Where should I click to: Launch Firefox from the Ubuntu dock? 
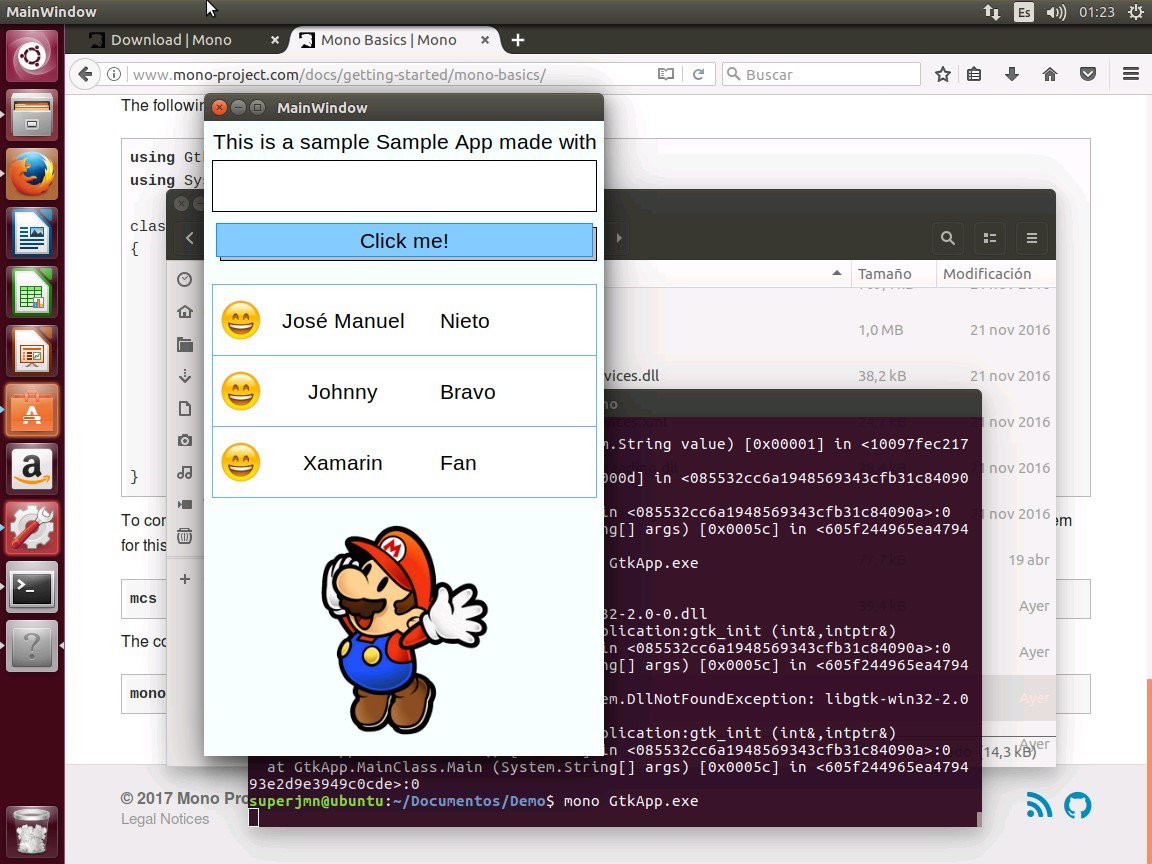coord(32,174)
